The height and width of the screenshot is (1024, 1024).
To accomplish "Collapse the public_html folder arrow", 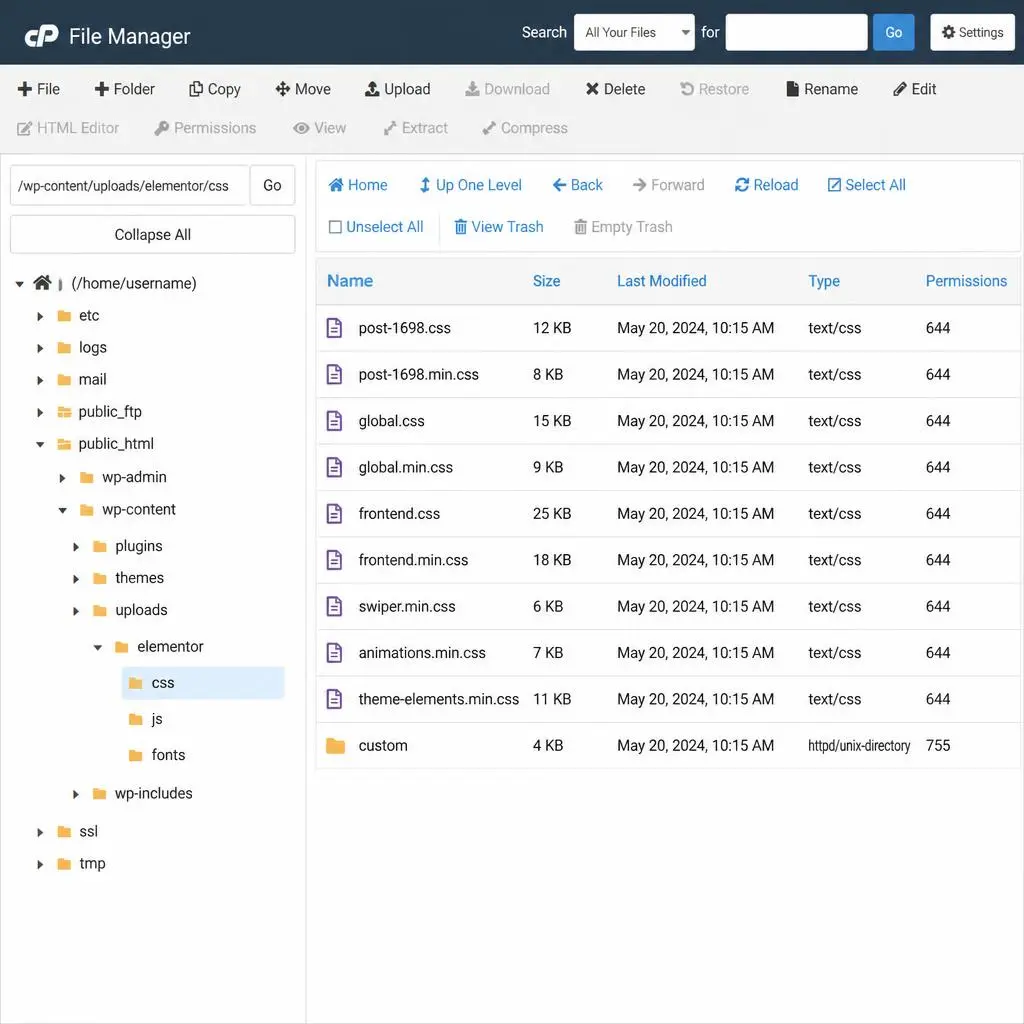I will pos(40,444).
